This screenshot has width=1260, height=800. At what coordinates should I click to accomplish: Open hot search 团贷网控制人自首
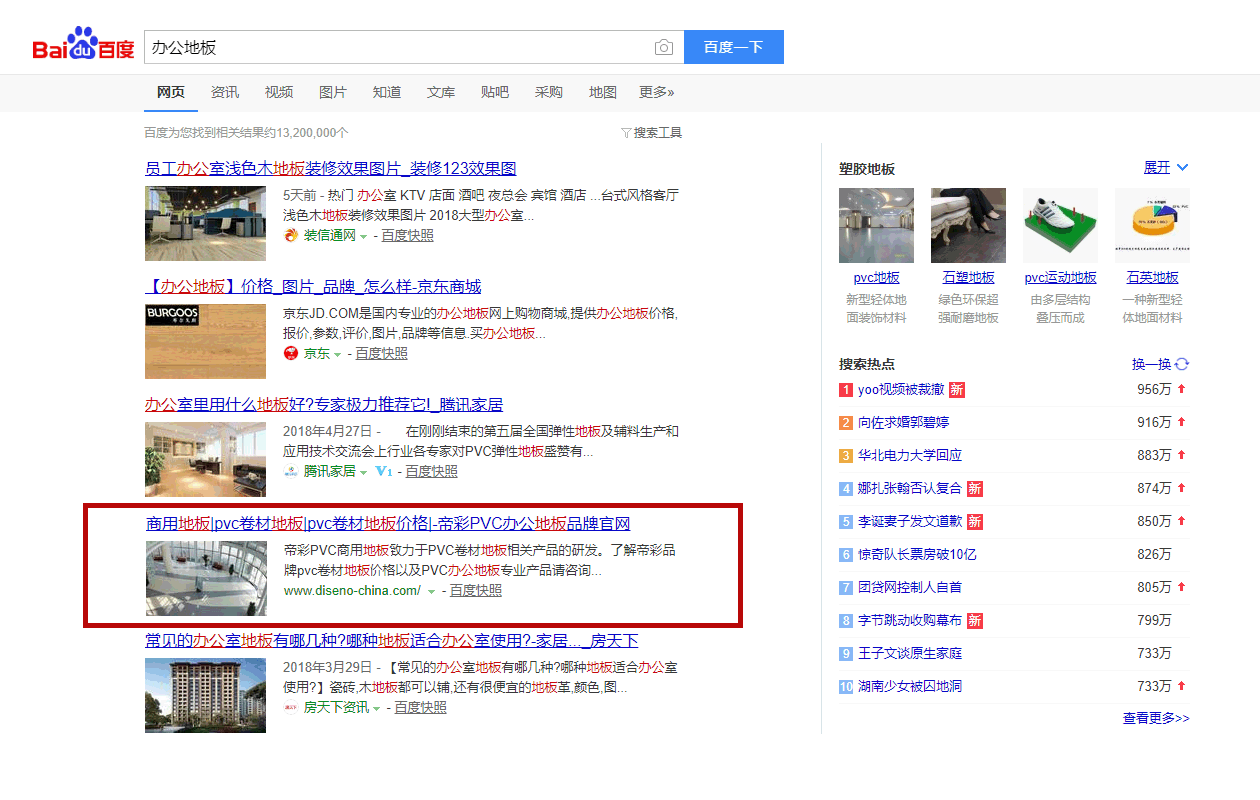910,588
